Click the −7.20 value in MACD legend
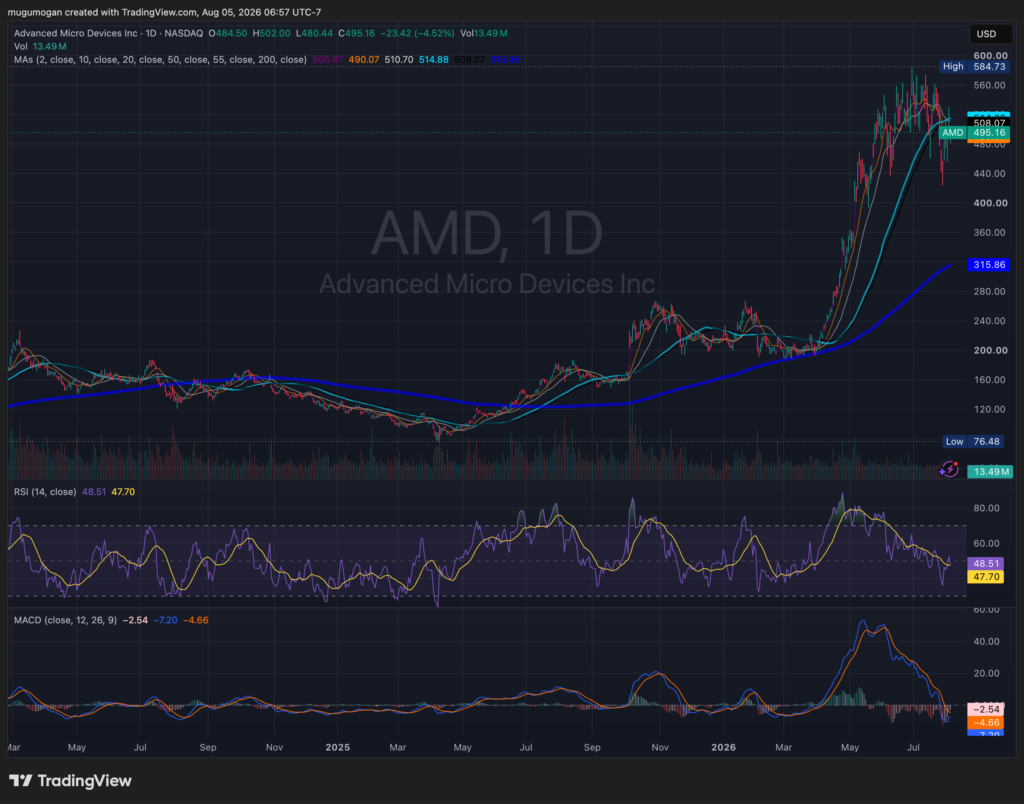 pyautogui.click(x=165, y=620)
